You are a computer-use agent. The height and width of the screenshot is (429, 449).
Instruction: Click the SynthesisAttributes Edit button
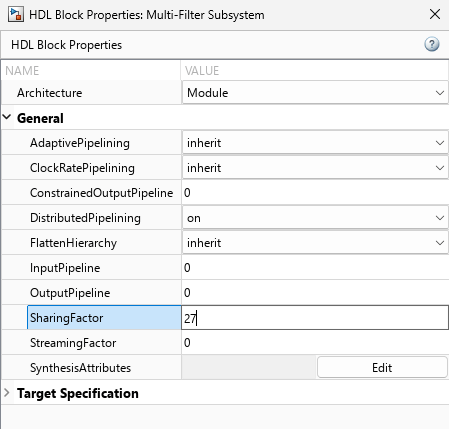[382, 368]
